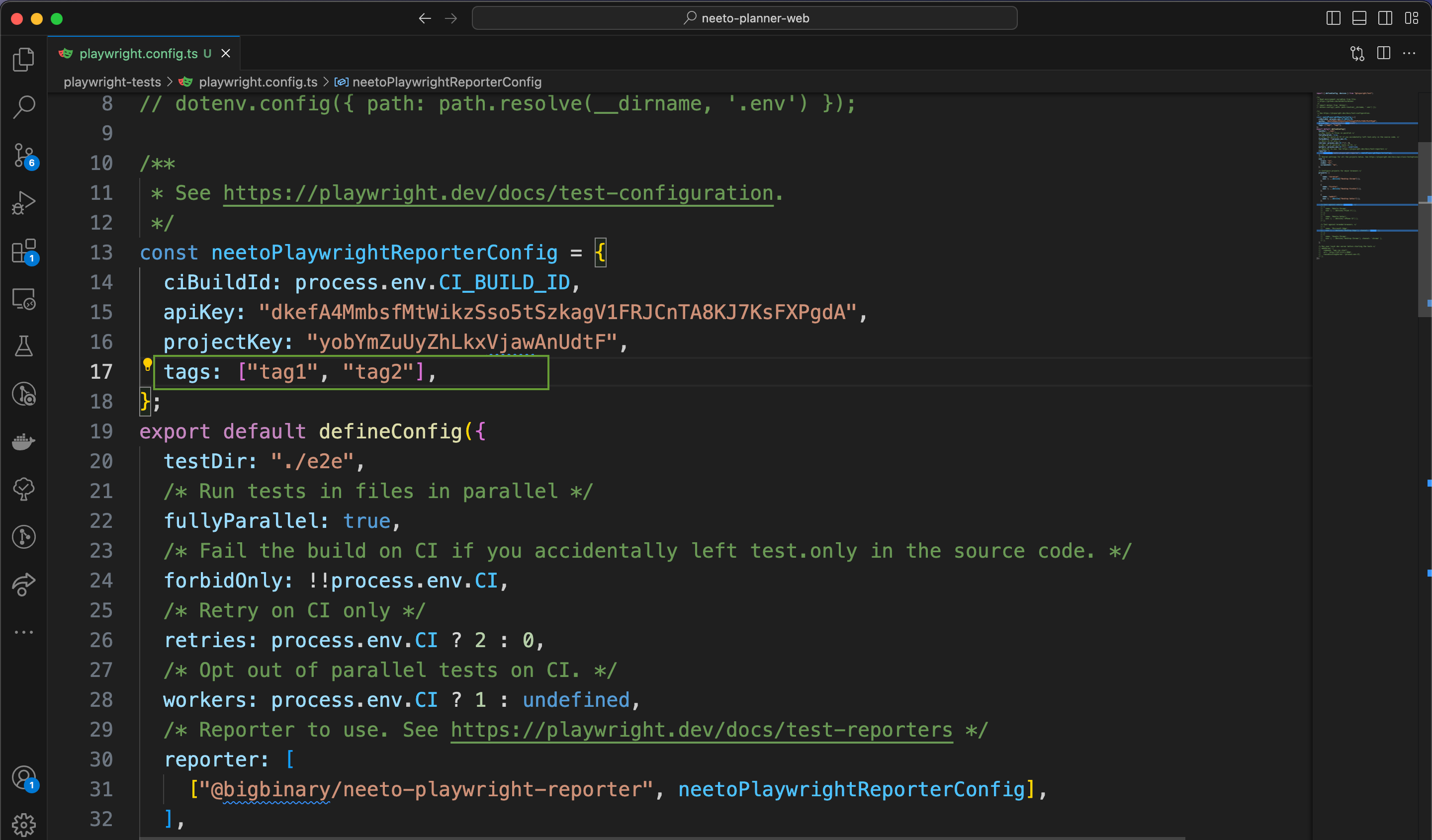Go forward in navigation history
The width and height of the screenshot is (1432, 840).
point(451,18)
